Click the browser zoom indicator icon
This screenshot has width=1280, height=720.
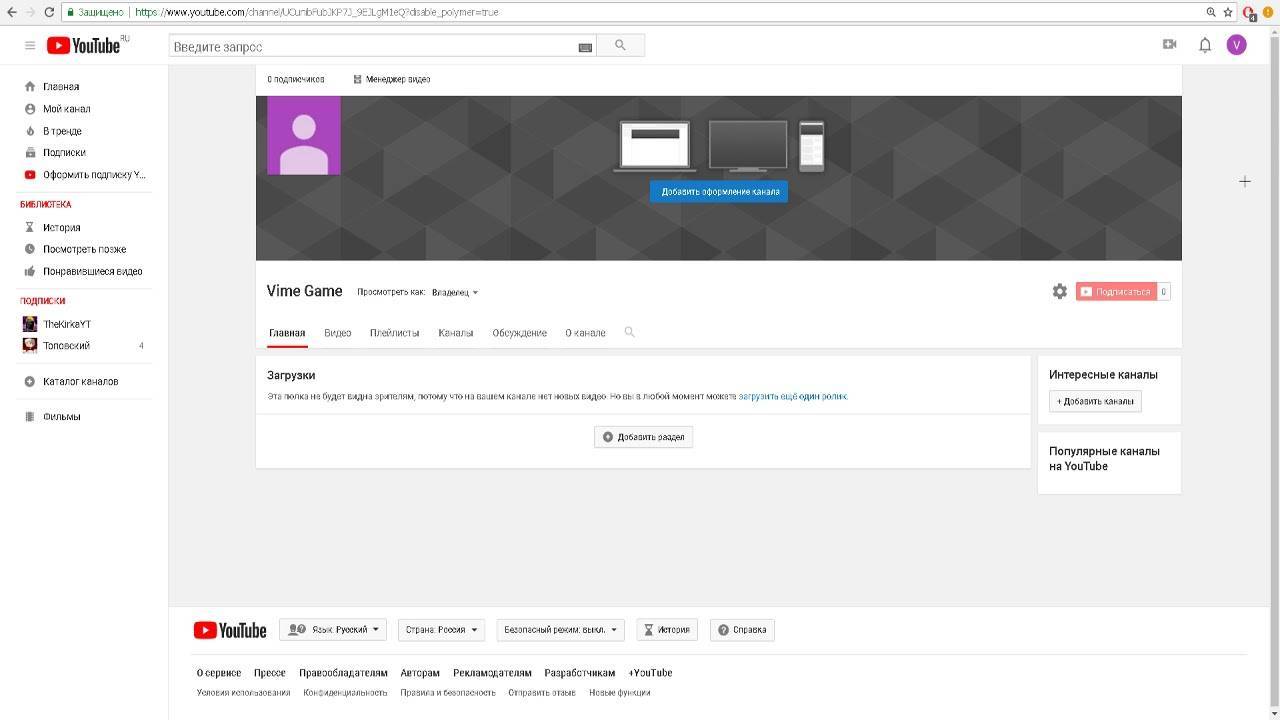tap(1211, 12)
